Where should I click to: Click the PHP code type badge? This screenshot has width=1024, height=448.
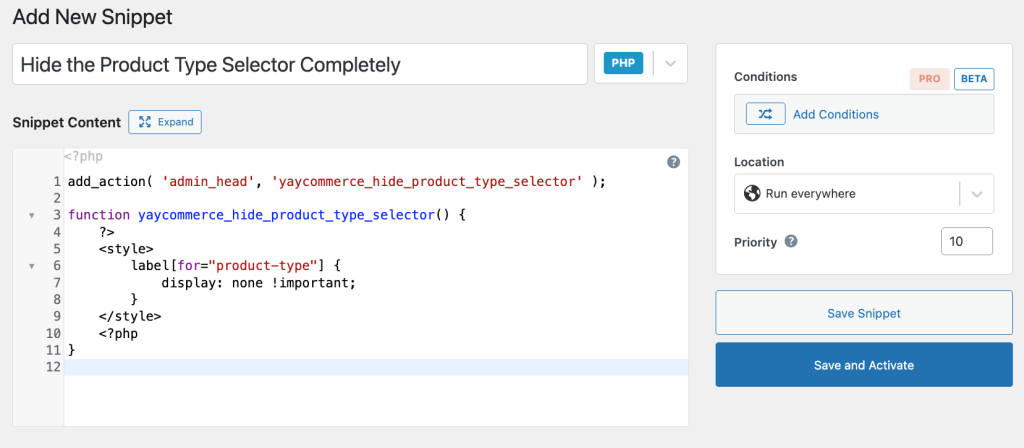coord(623,63)
